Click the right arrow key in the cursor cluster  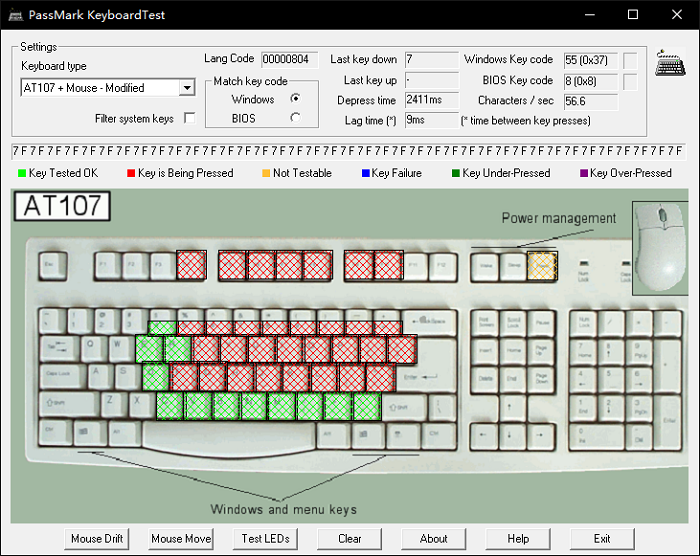(x=540, y=435)
